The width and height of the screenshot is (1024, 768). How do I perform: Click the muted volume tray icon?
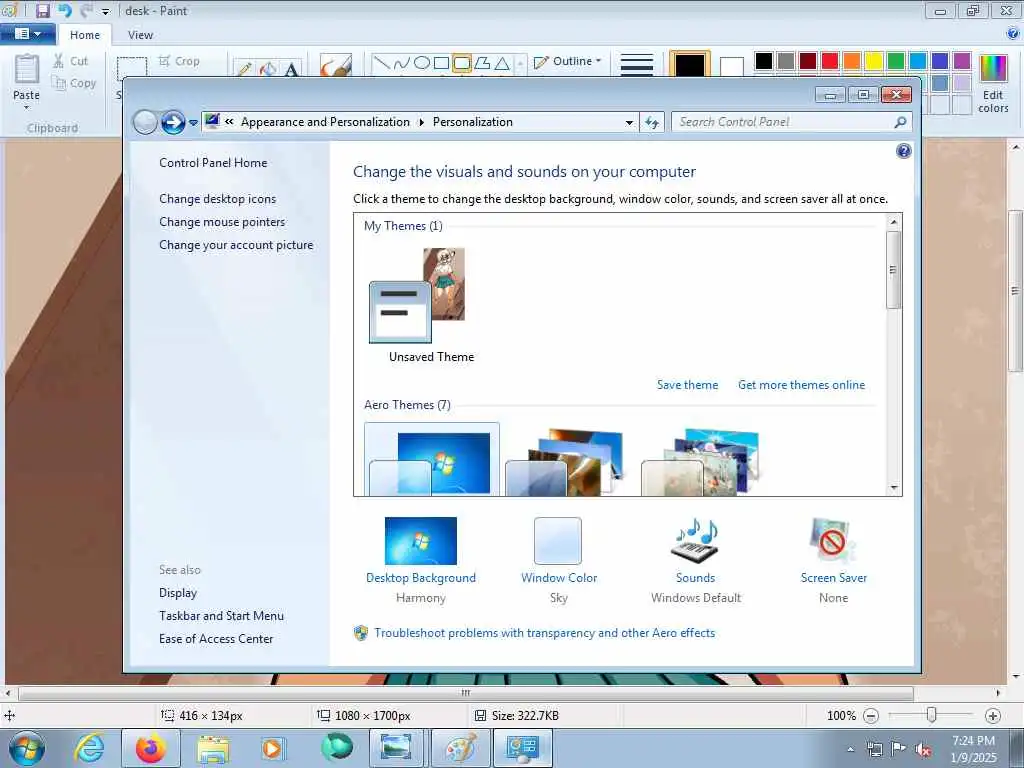[x=923, y=749]
